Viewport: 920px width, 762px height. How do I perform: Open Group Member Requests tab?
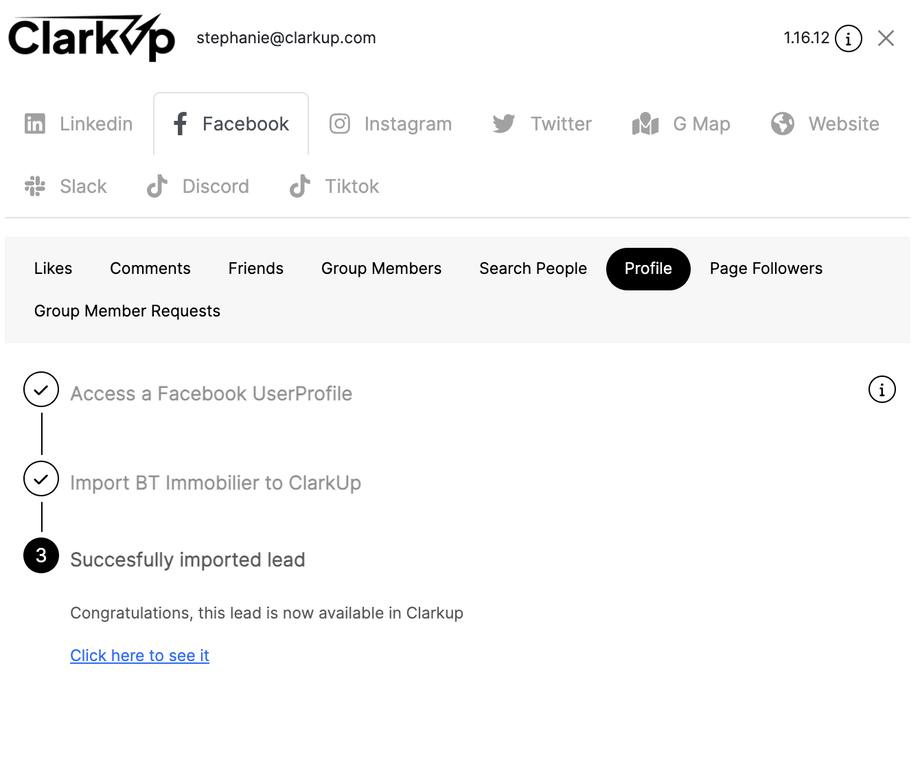[x=127, y=311]
